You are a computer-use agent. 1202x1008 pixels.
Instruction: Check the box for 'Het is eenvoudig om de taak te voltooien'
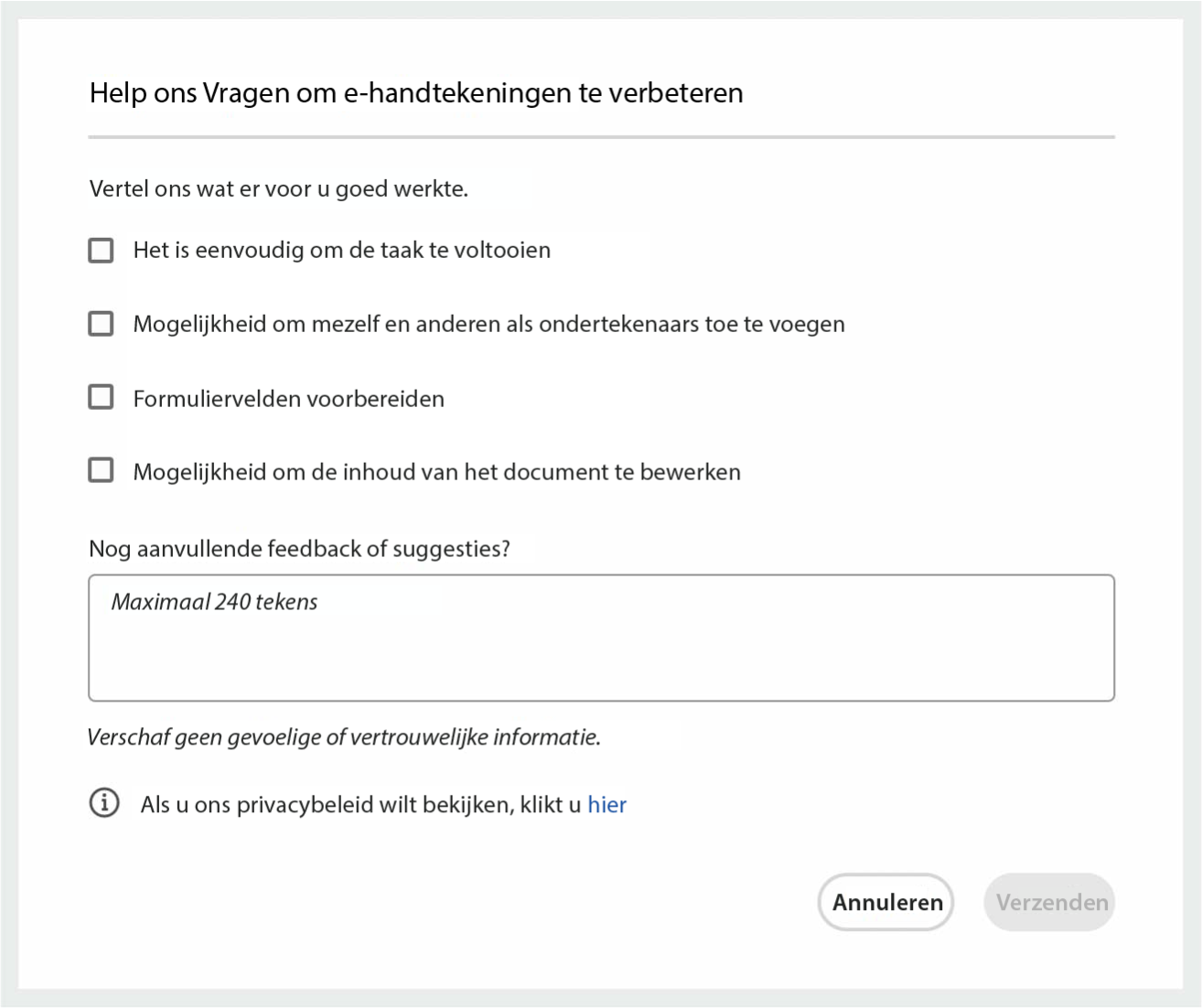(x=101, y=251)
